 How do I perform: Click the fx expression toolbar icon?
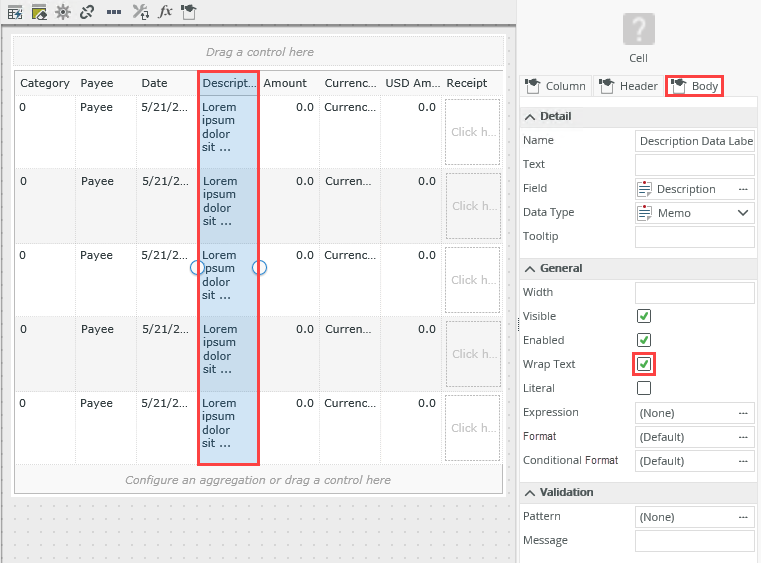(x=166, y=12)
